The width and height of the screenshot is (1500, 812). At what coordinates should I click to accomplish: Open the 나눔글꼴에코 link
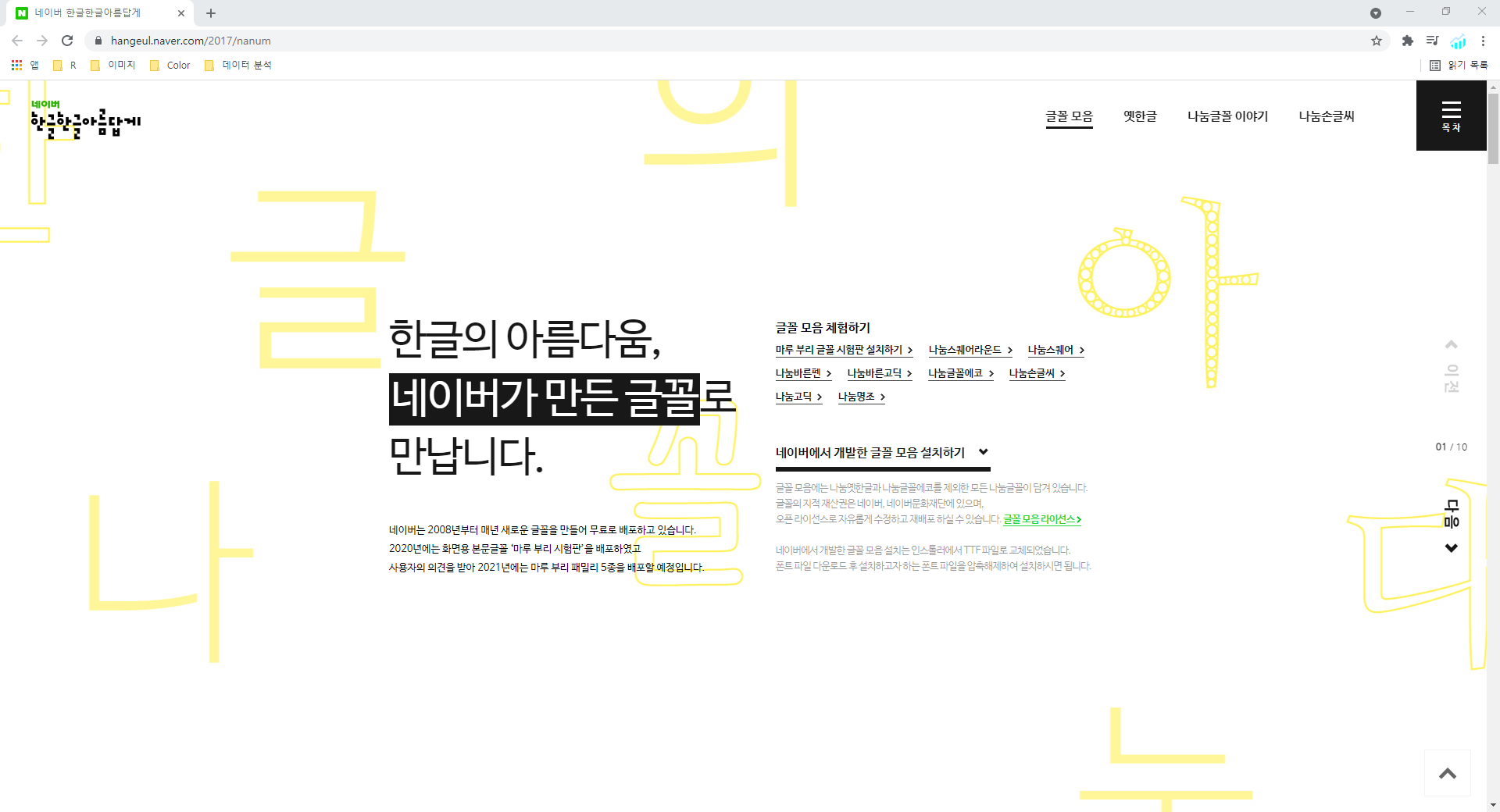(961, 373)
